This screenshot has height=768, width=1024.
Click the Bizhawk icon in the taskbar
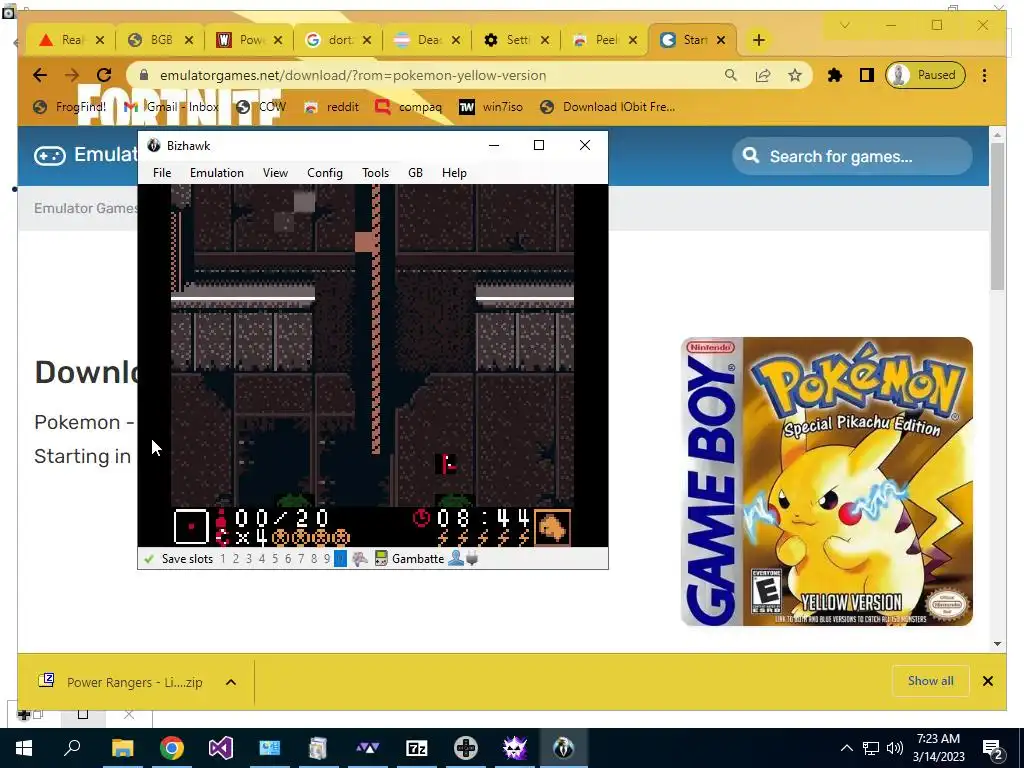(x=564, y=748)
